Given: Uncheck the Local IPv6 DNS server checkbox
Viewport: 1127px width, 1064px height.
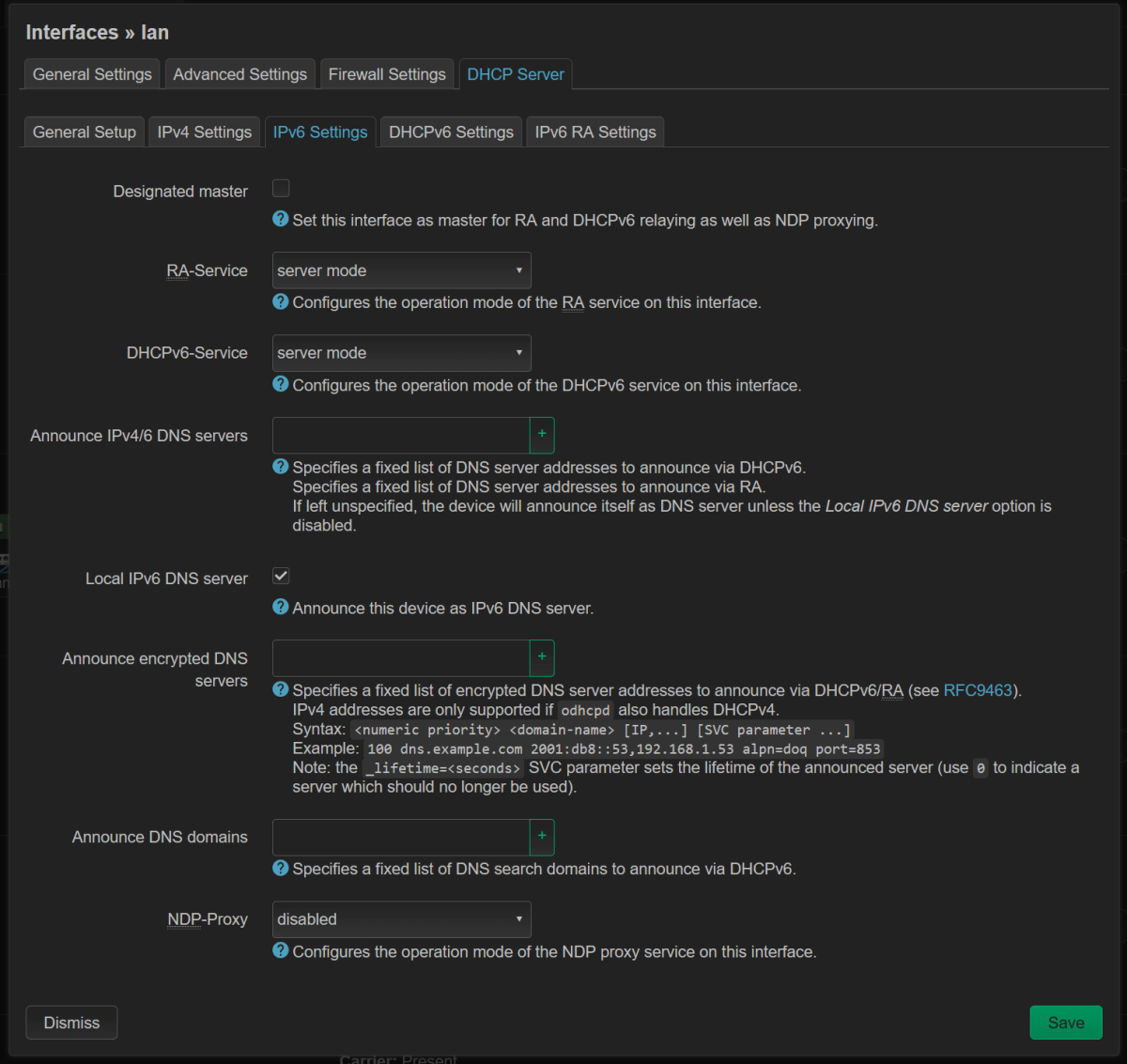Looking at the screenshot, I should point(281,576).
